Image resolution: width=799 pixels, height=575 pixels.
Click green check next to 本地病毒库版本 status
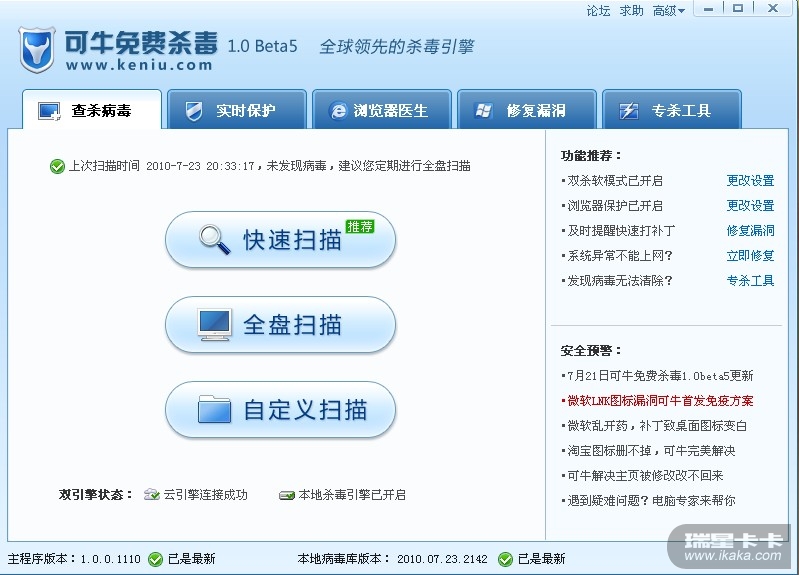pyautogui.click(x=505, y=559)
